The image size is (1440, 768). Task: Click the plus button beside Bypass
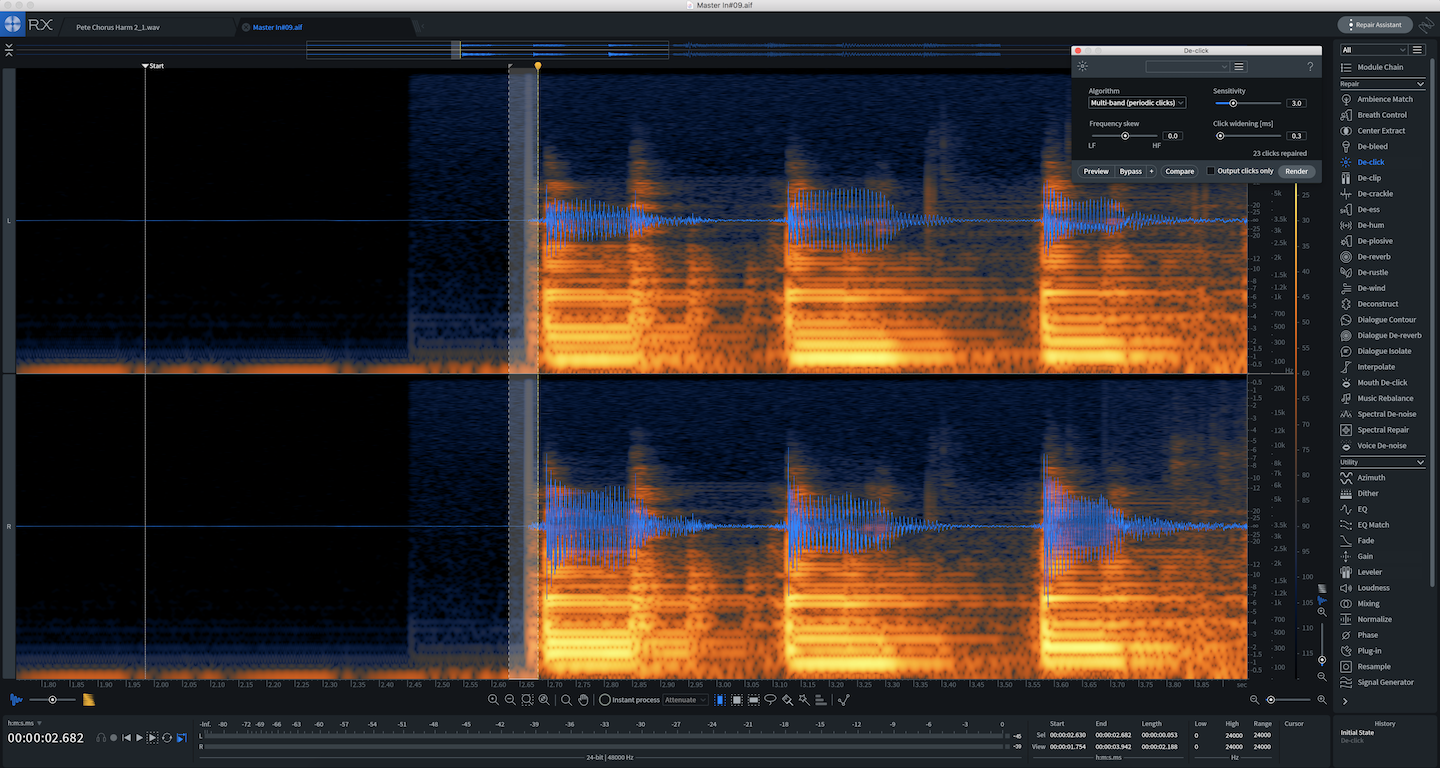(x=1151, y=171)
